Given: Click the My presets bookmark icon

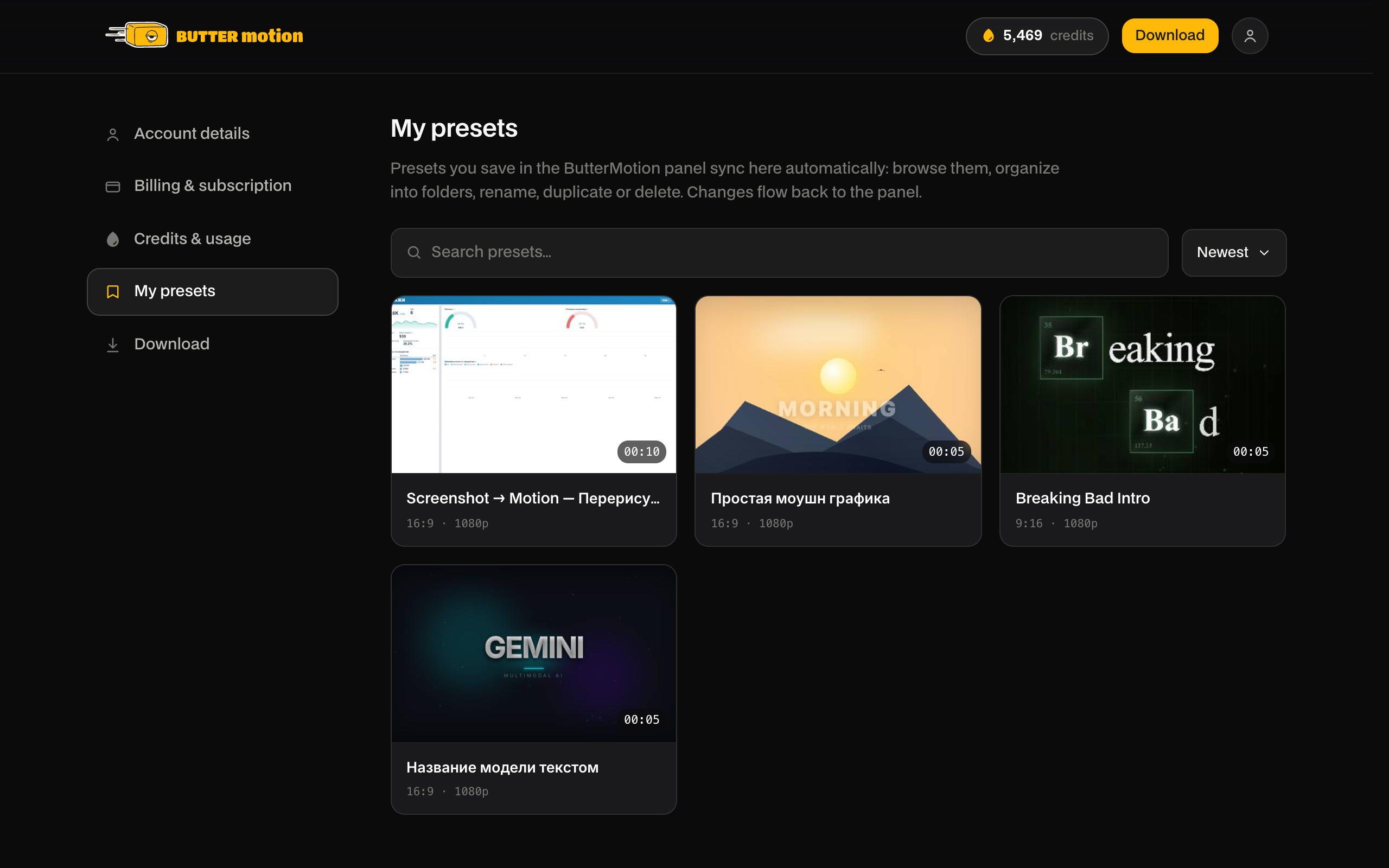Looking at the screenshot, I should coord(113,292).
